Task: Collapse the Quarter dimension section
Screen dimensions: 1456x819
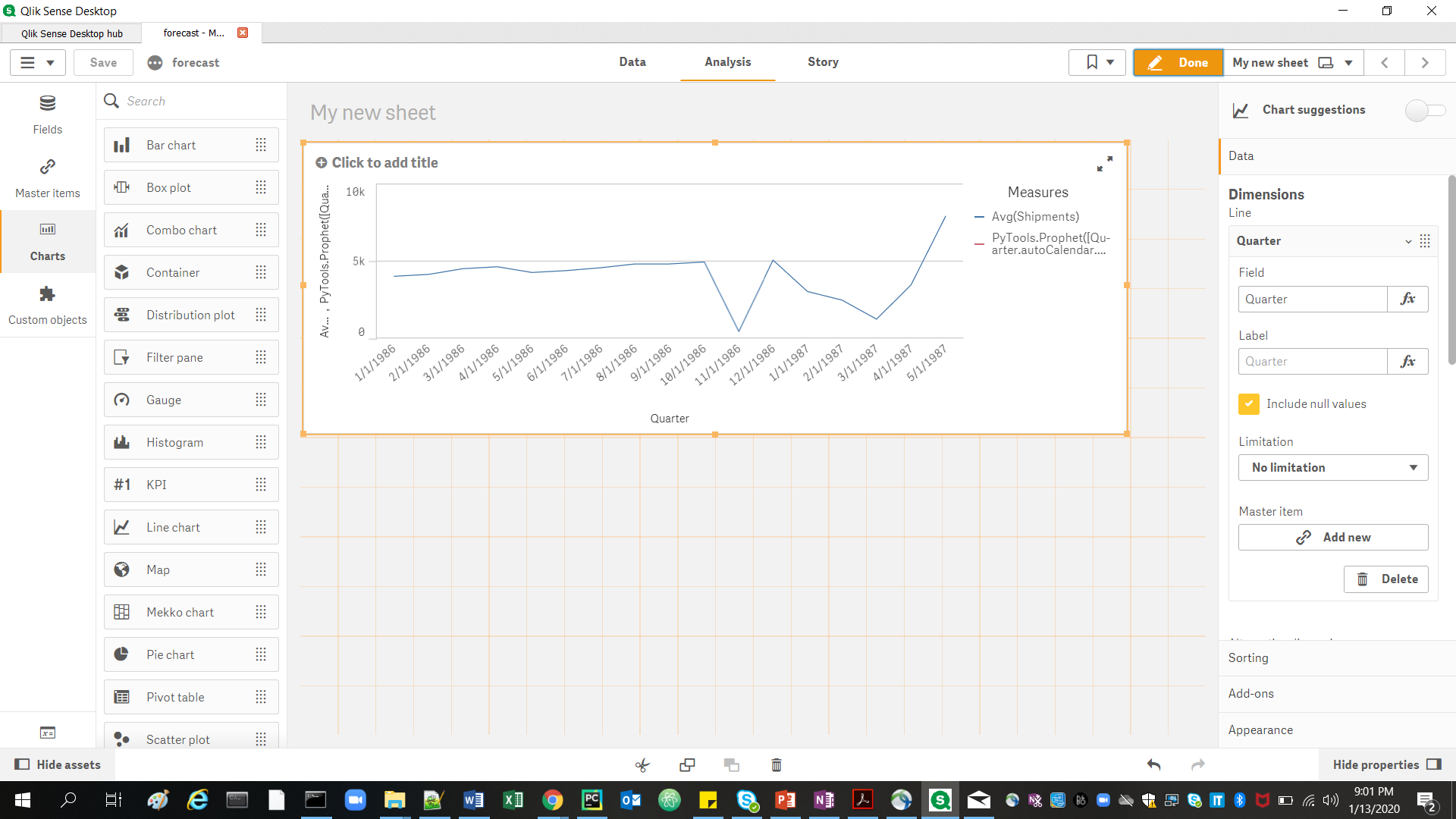Action: (1407, 241)
